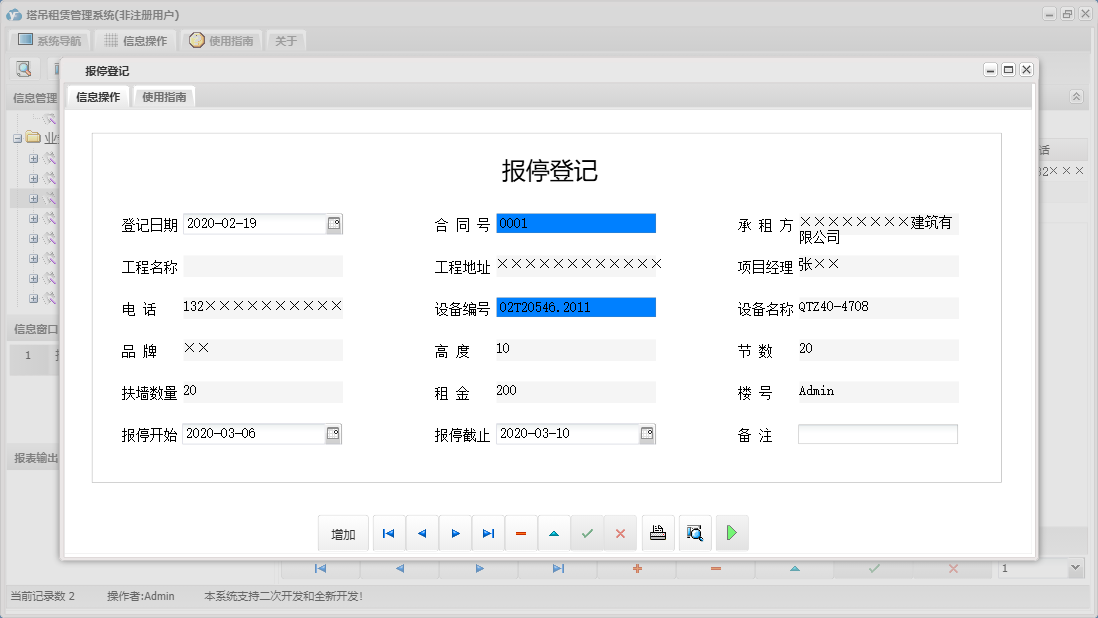Image resolution: width=1098 pixels, height=618 pixels.
Task: Open the 报停截止 date picker
Action: pos(648,433)
